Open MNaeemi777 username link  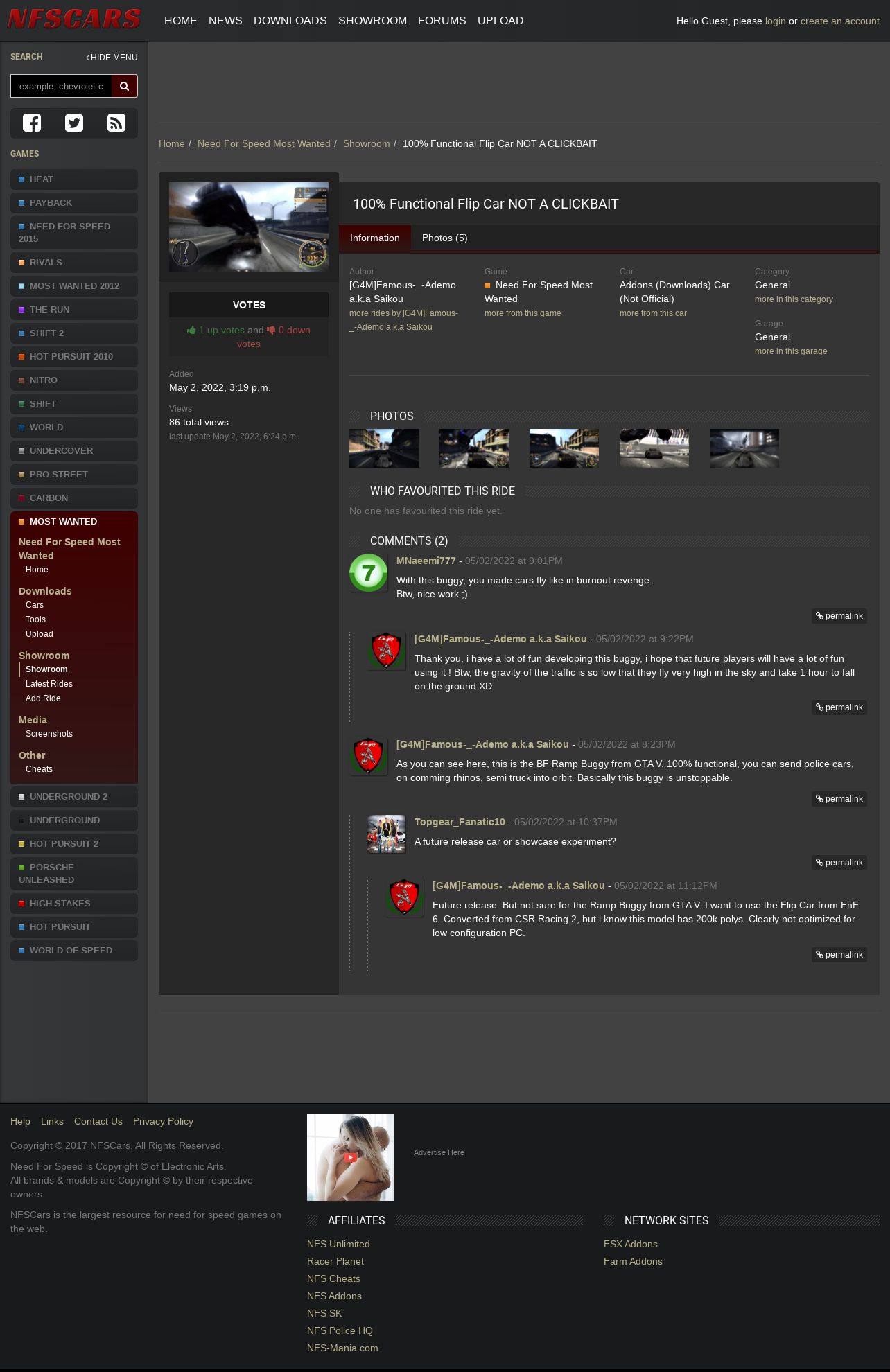click(426, 561)
